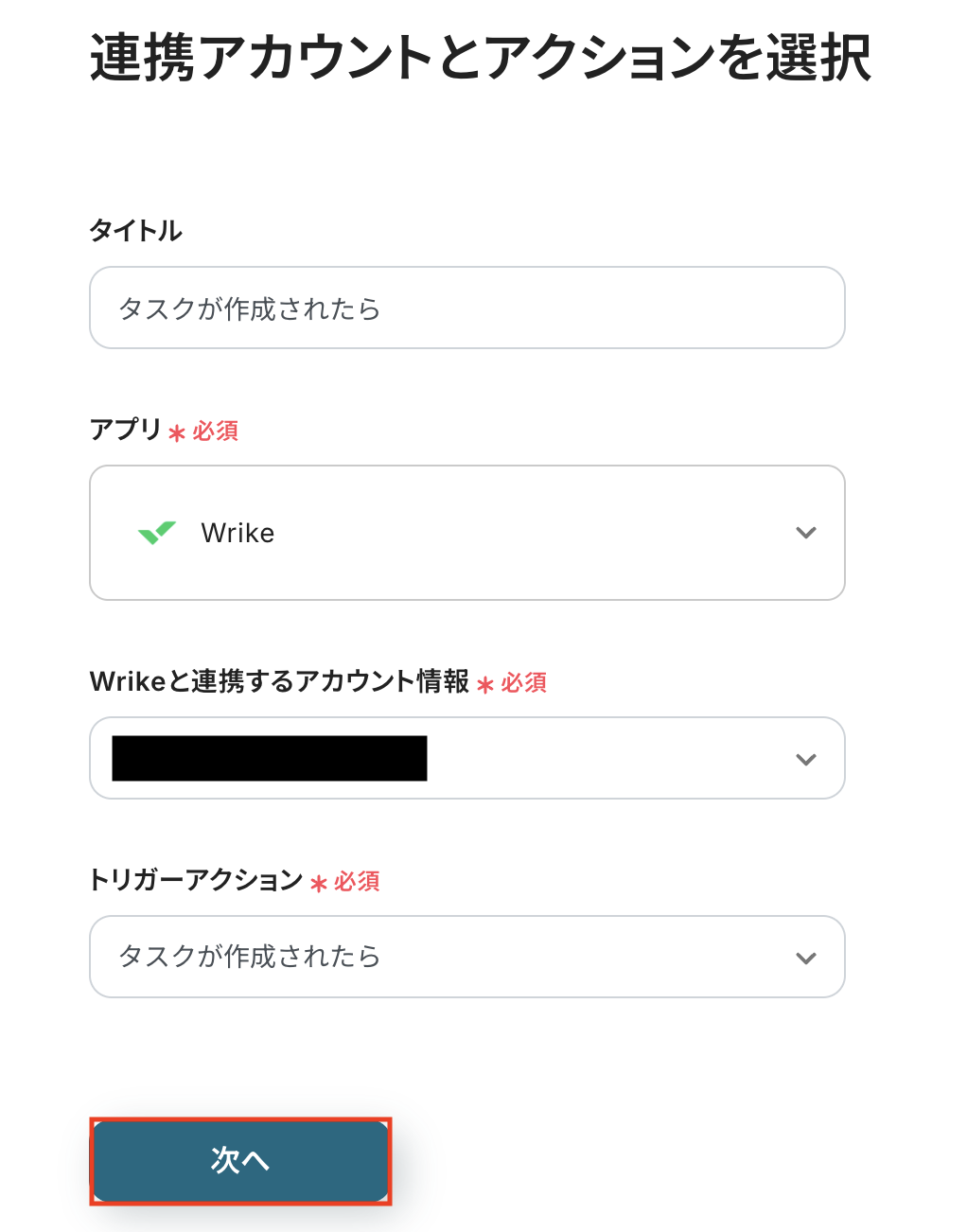
Task: Click the Wrikeと連携するアカウント情報 label
Action: tap(279, 681)
